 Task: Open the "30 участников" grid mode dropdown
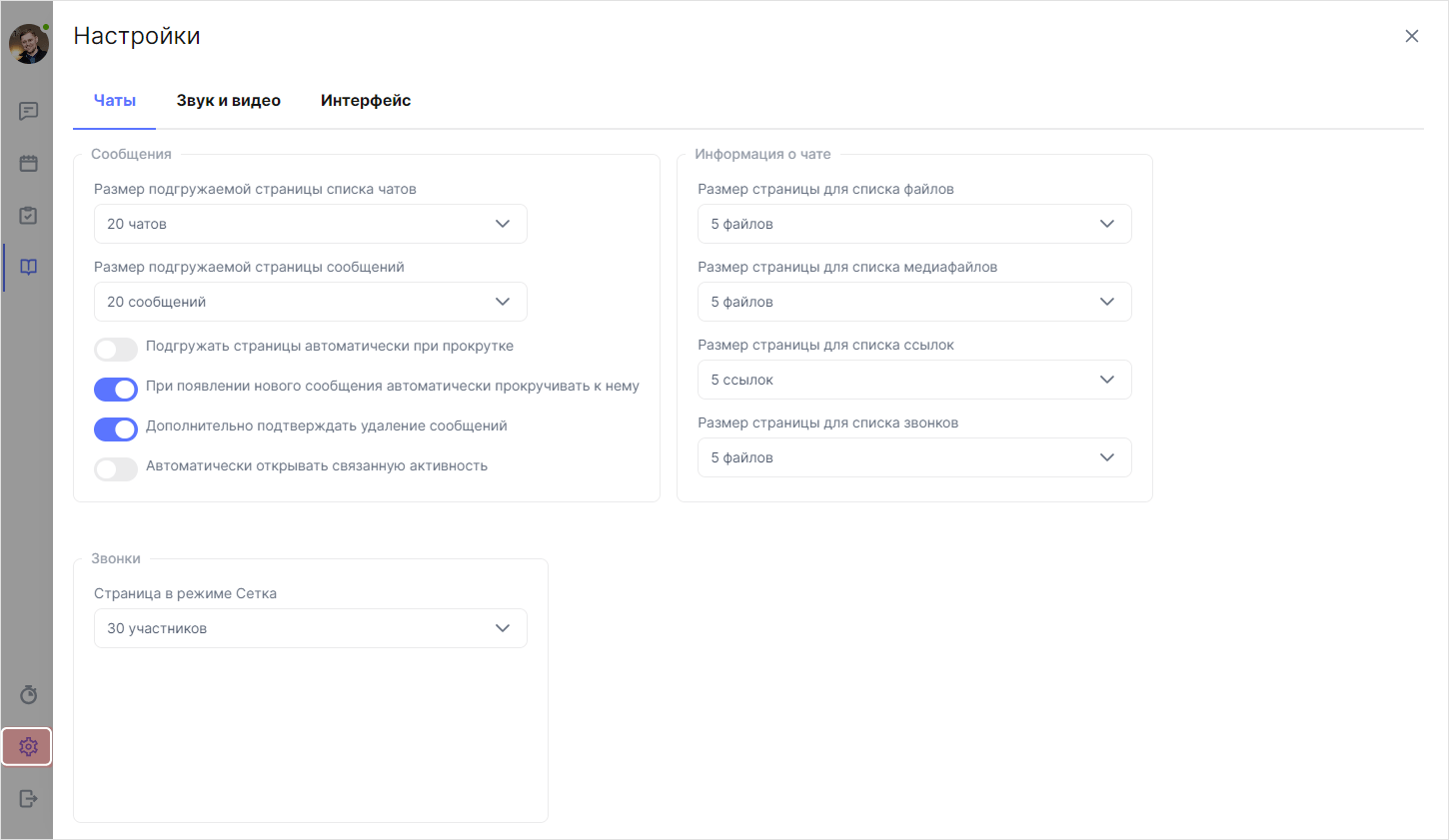coord(310,627)
